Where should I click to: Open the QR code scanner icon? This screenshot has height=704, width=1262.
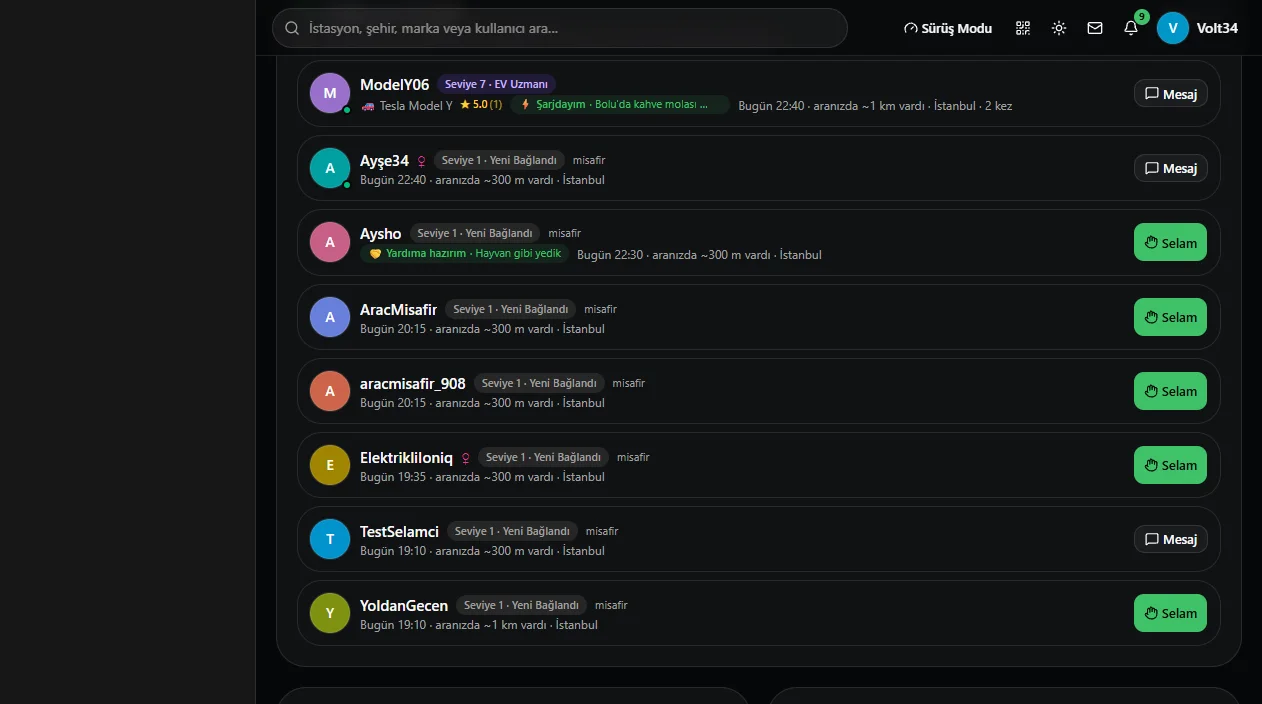1022,28
